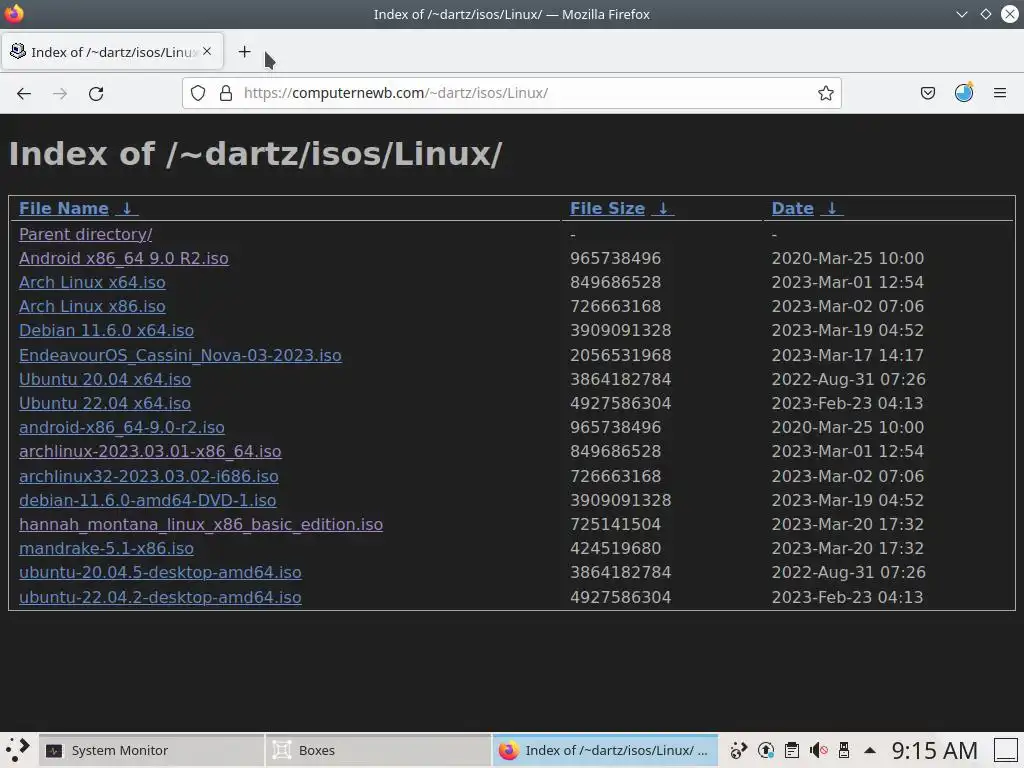
Task: Click the Firefox taskbar entry
Action: point(605,751)
